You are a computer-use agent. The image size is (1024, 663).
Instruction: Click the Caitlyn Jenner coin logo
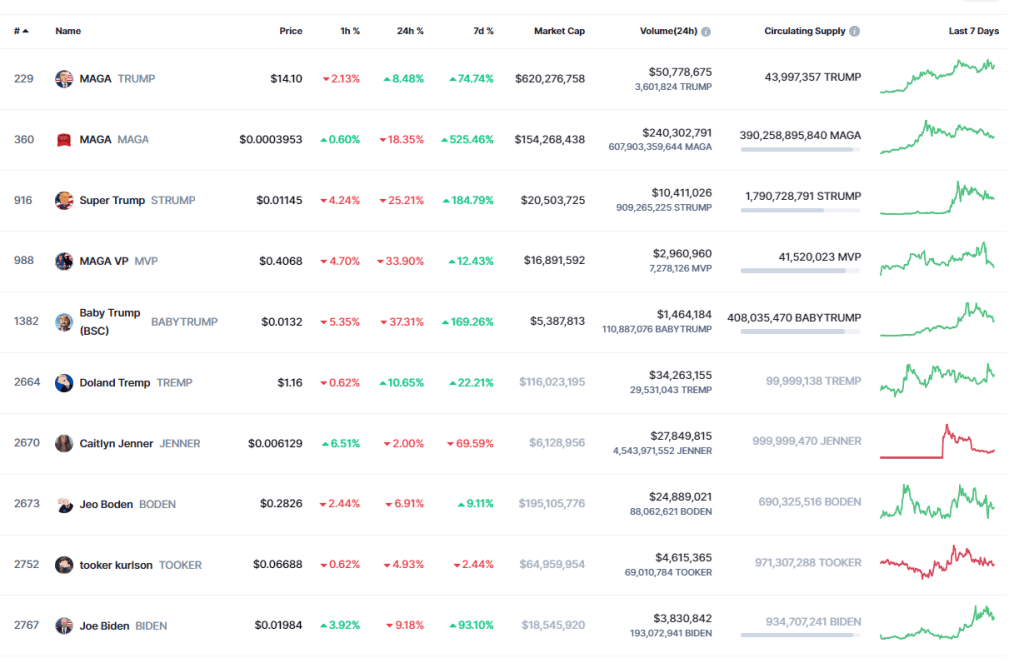click(x=64, y=444)
